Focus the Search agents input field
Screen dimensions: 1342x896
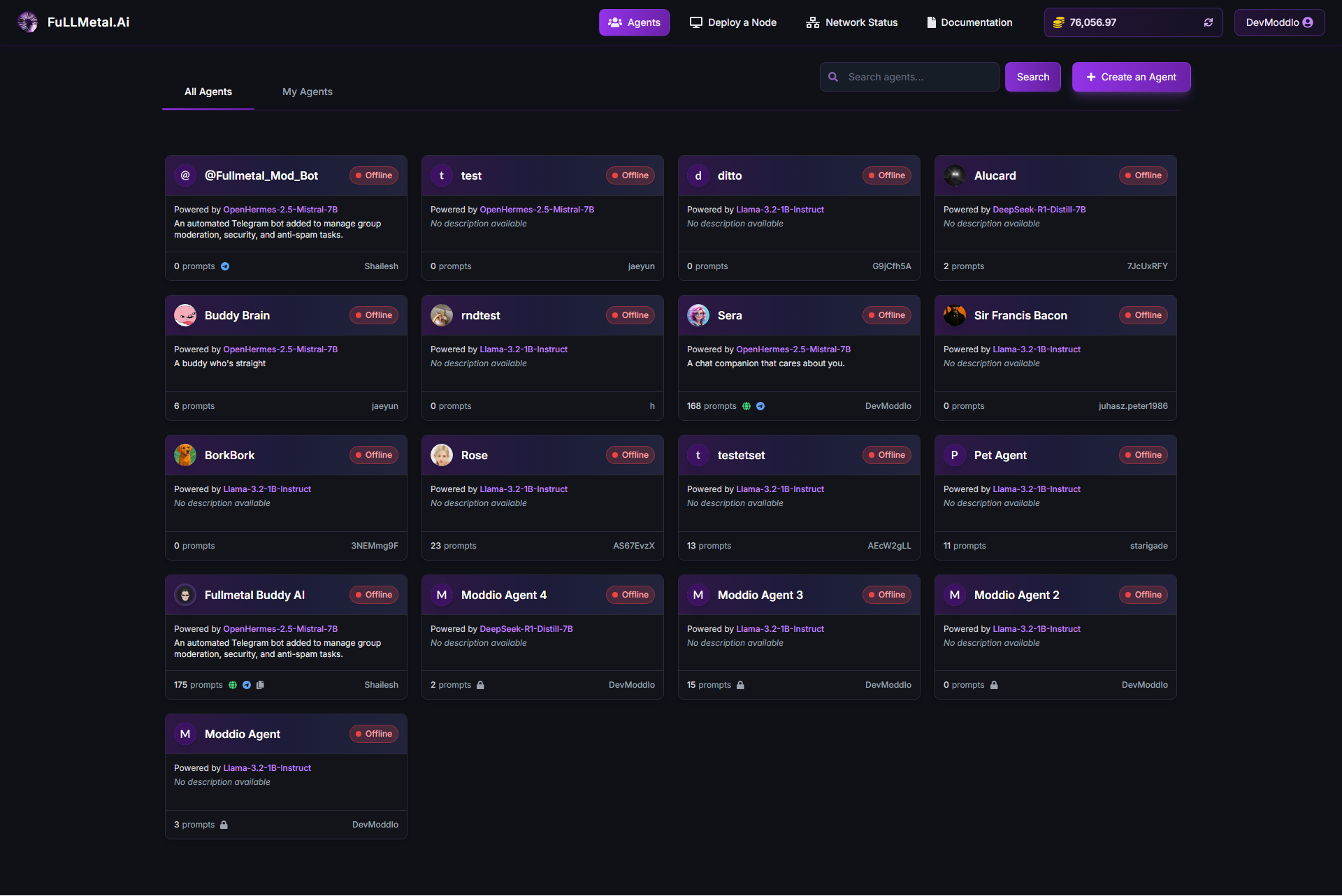point(918,77)
